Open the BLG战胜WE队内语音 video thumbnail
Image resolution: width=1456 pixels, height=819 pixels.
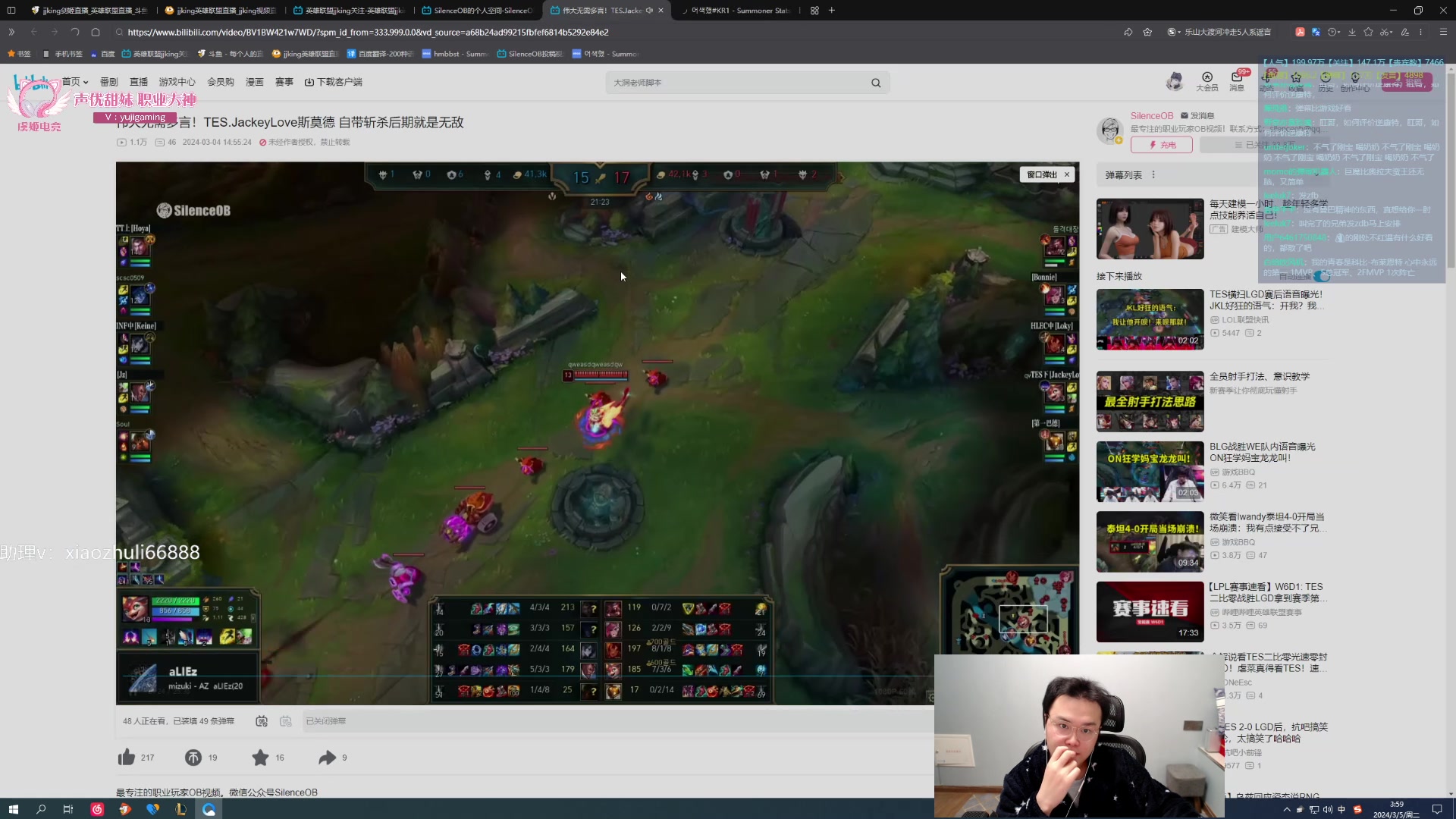coord(1150,472)
